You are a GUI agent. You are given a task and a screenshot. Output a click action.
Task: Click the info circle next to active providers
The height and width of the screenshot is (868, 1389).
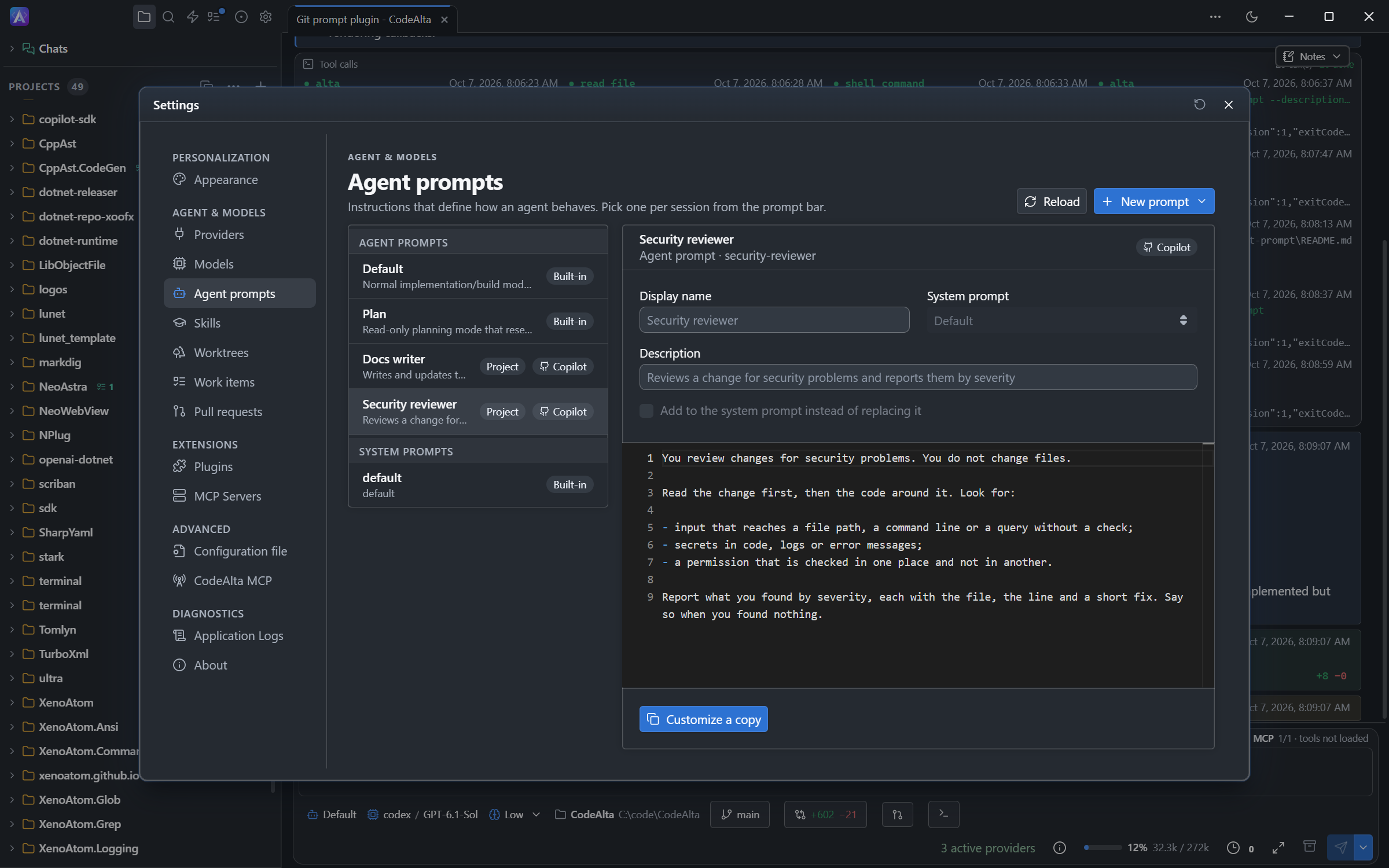pos(1060,848)
